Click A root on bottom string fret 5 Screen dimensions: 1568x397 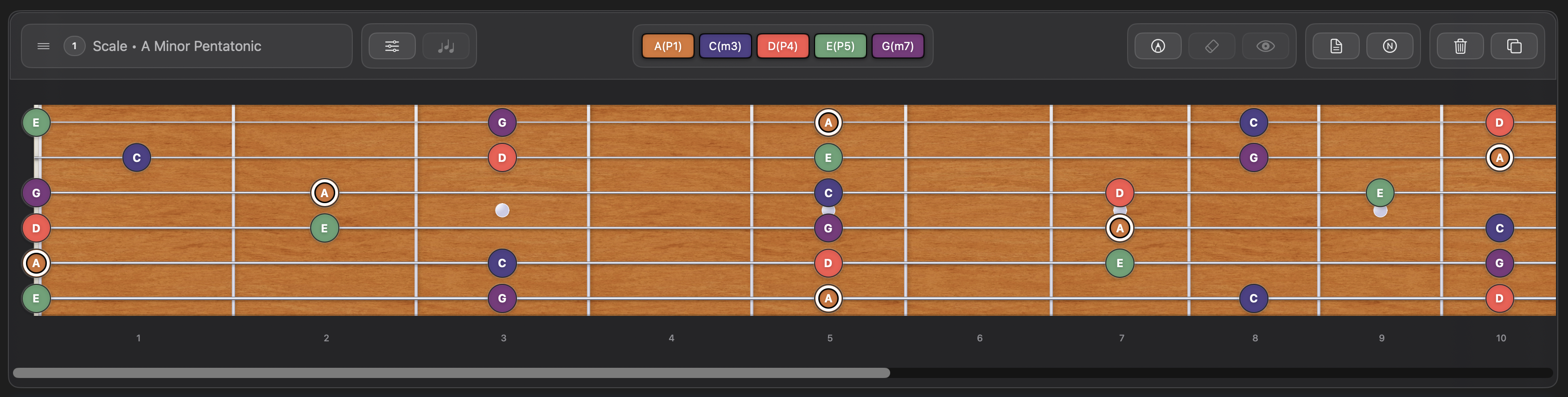point(829,298)
